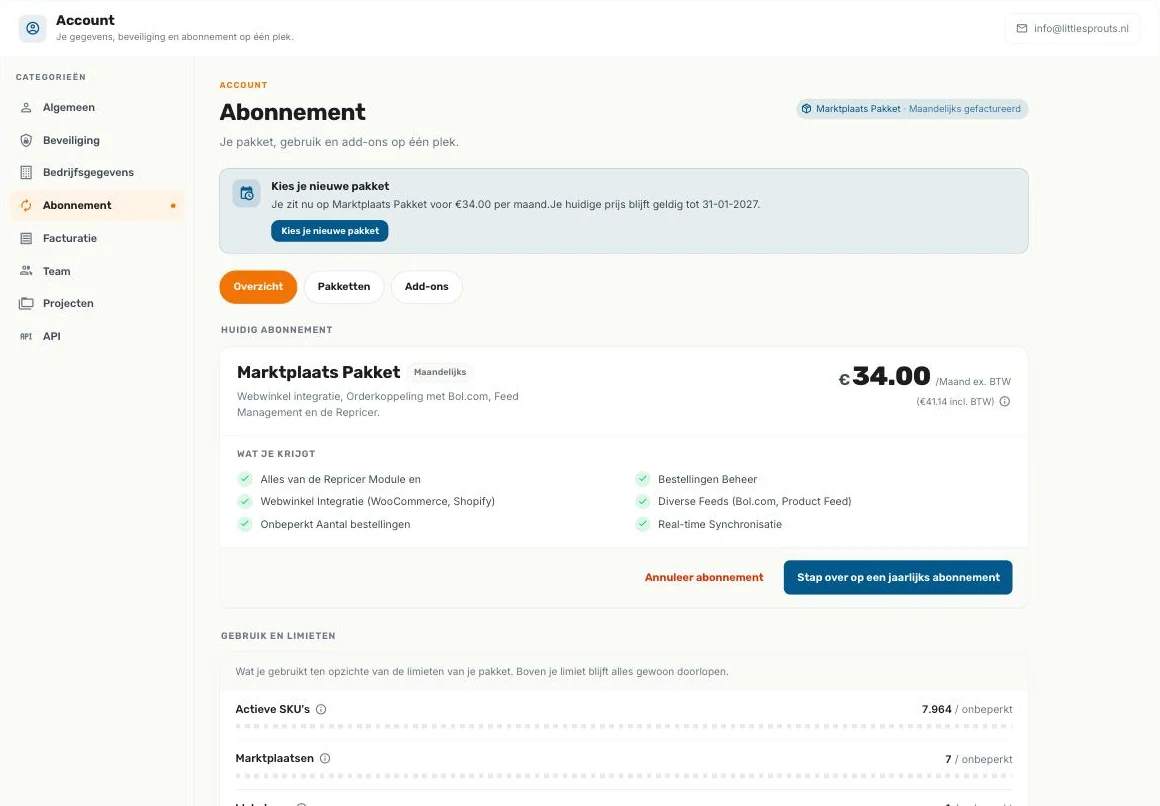Click the Beveiliging shield icon
This screenshot has width=1160, height=806.
tap(26, 140)
